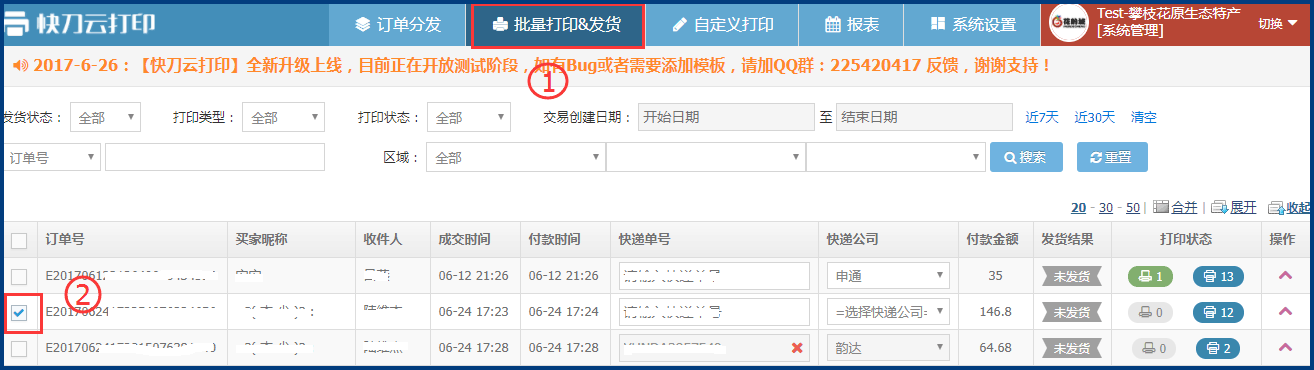Click the shop avatar logo image
Viewport: 1314px width, 370px height.
1070,24
